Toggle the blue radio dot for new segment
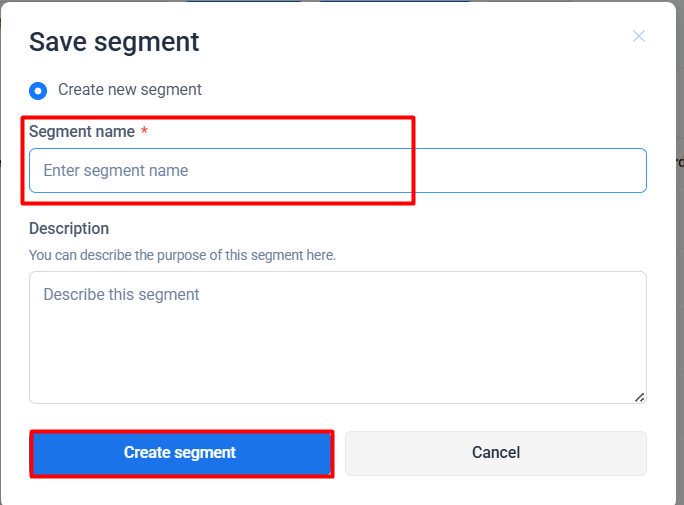The width and height of the screenshot is (684, 505). 38,90
